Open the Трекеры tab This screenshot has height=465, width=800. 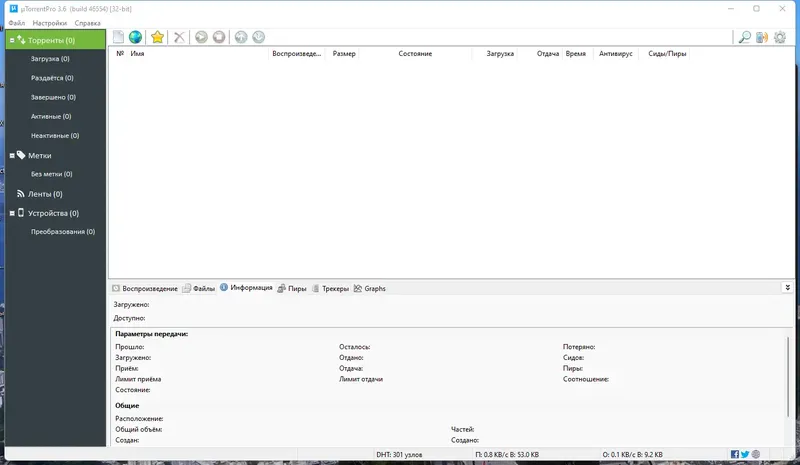click(x=330, y=288)
